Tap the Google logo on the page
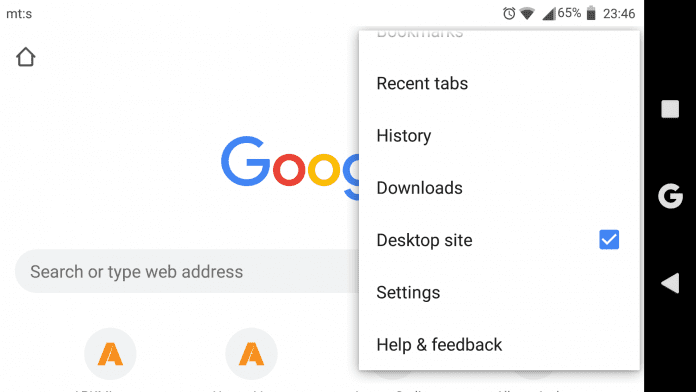This screenshot has width=696, height=392. tap(290, 167)
